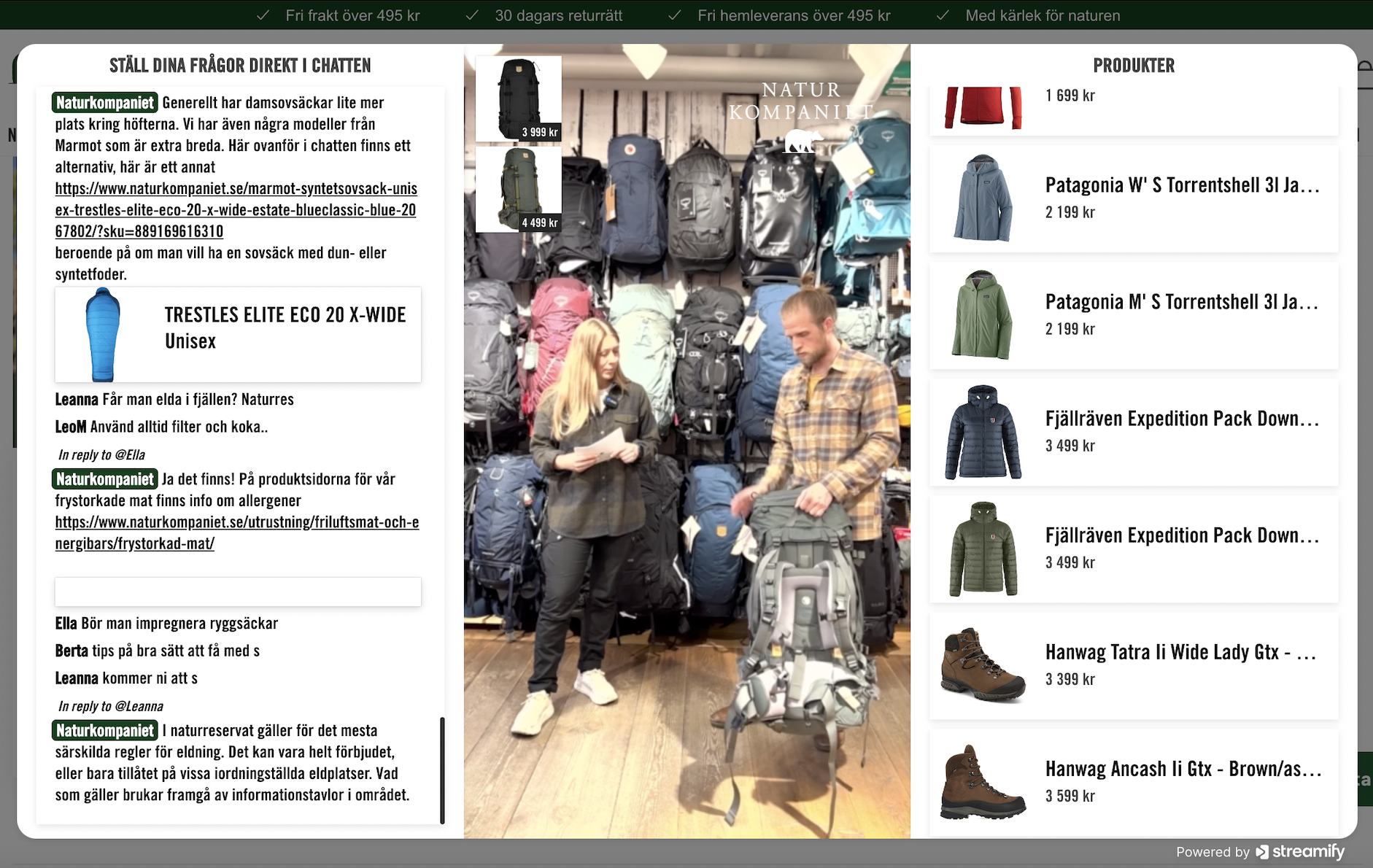Open the Marmot Trestles Elite sleeping bag link
This screenshot has width=1373, height=868.
(236, 210)
